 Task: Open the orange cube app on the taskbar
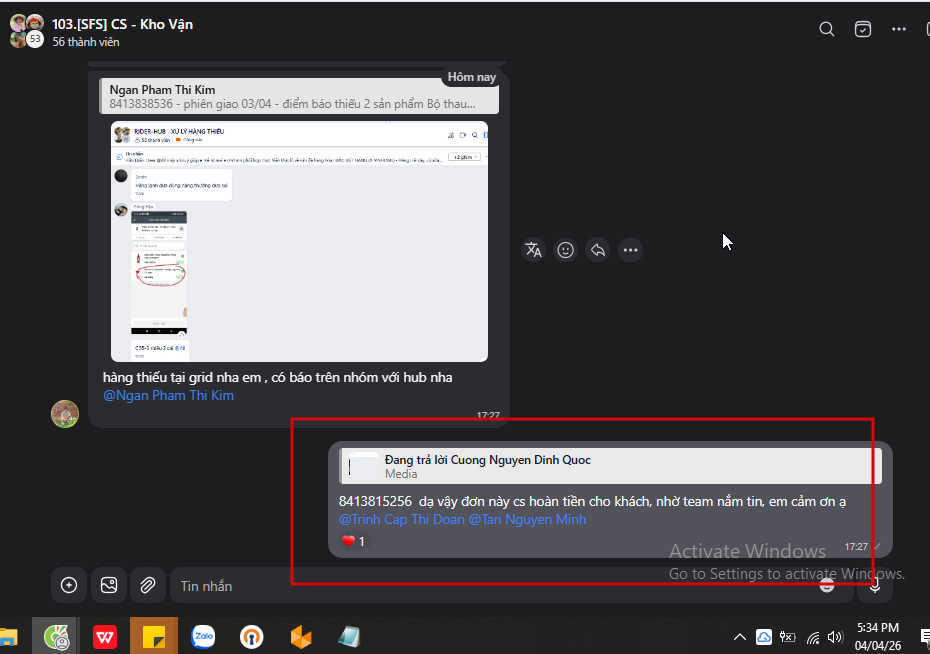301,637
